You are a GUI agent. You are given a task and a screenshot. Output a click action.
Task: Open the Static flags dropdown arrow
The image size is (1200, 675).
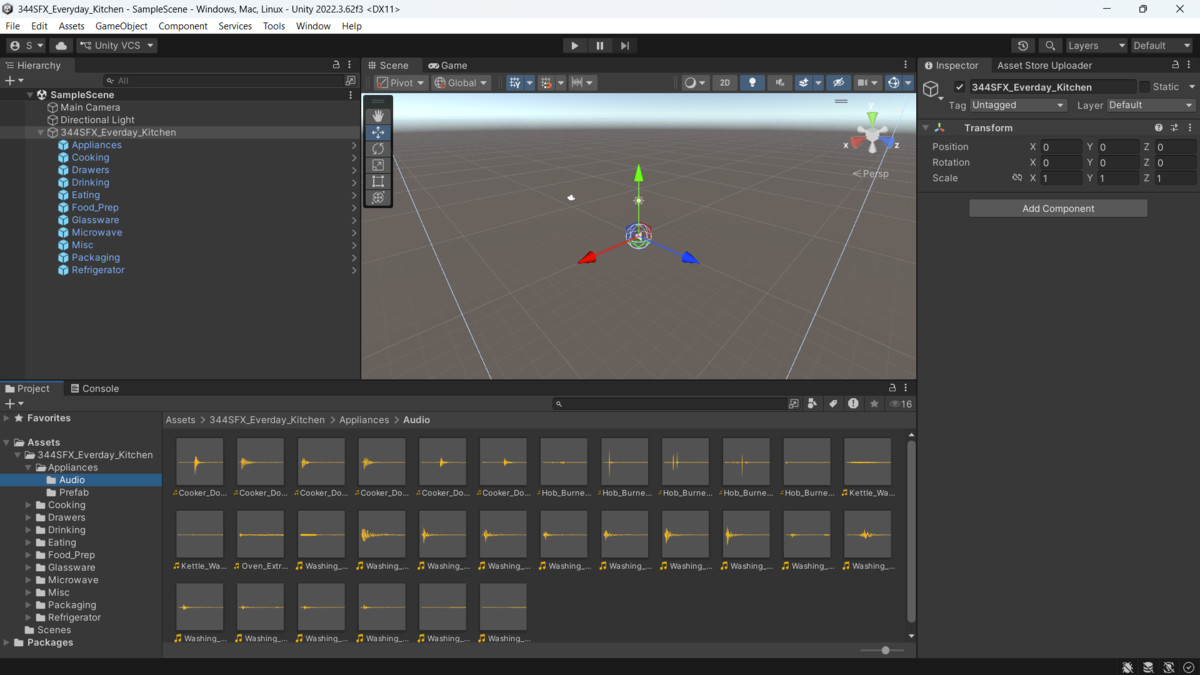click(x=1190, y=87)
